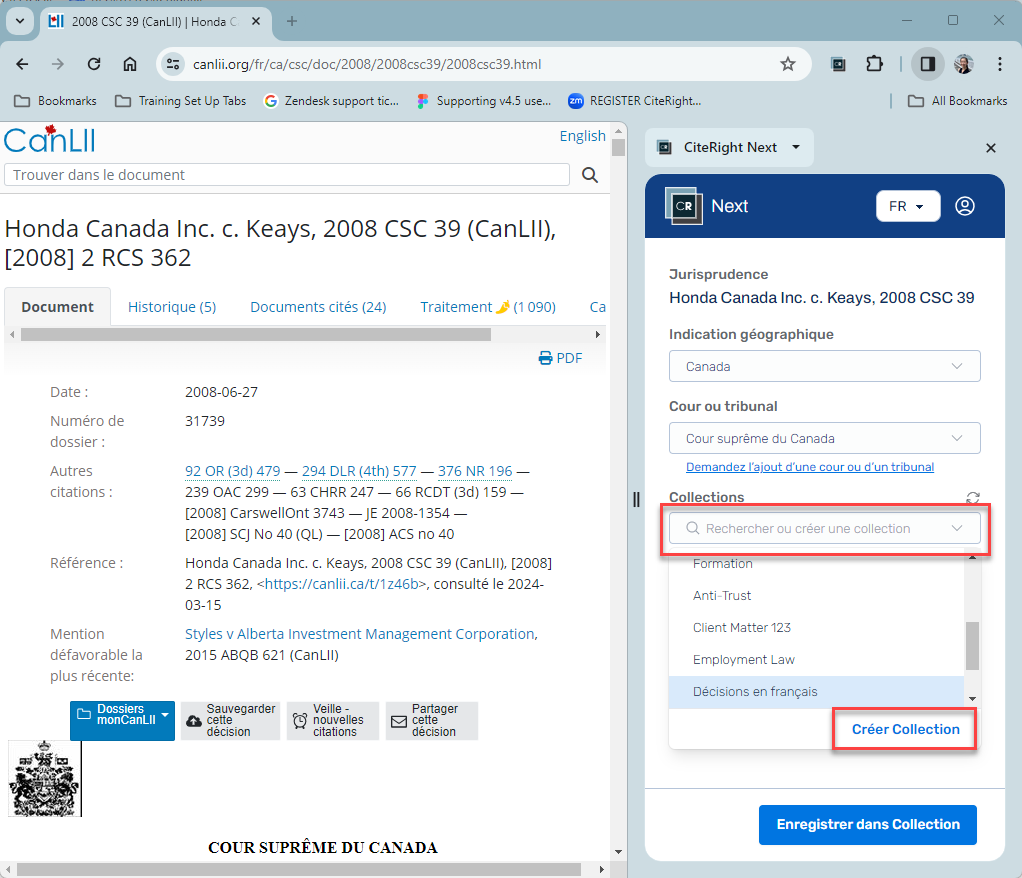Viewport: 1022px width, 878px height.
Task: Open citation 376 NR 196
Action: (475, 471)
